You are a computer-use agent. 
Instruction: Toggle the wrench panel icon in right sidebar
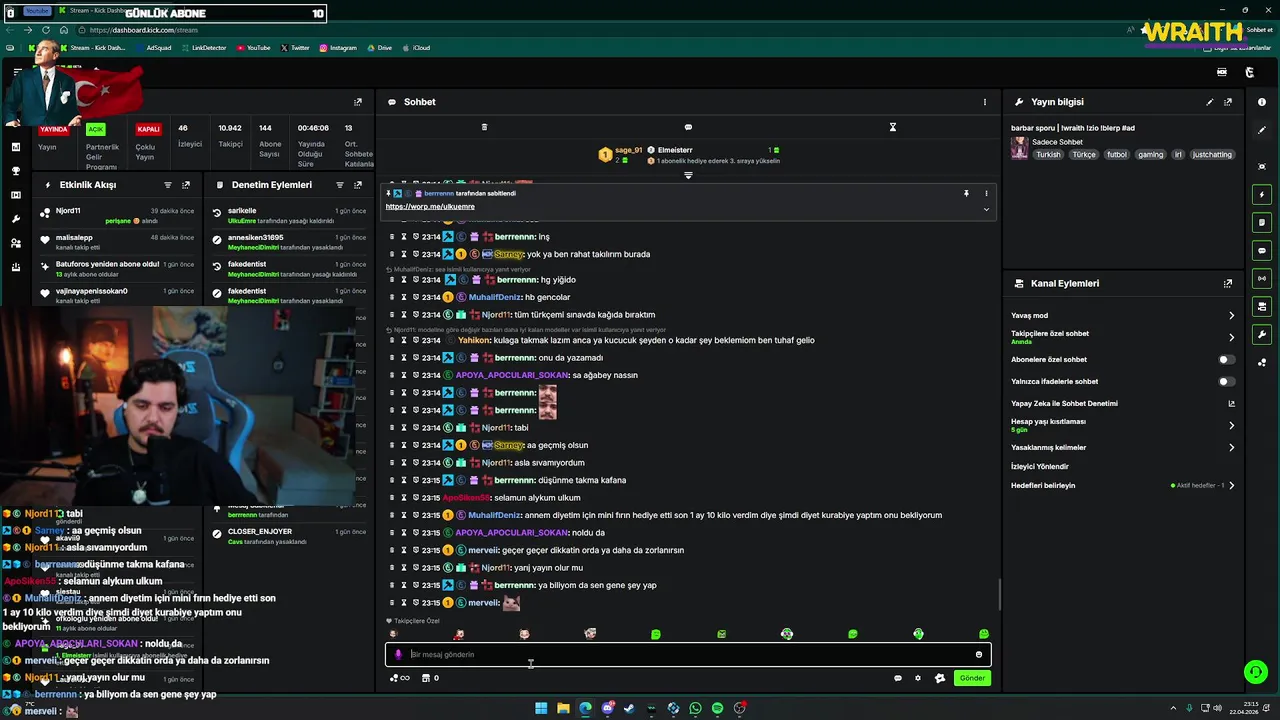(x=1262, y=334)
